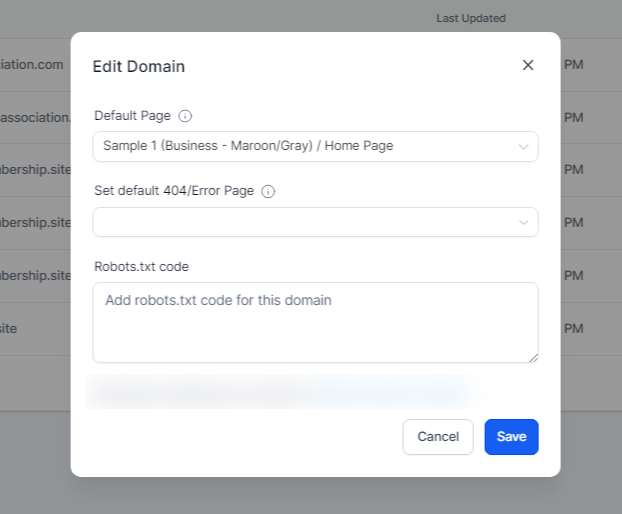Click info icon beside Default Page
Viewport: 622px width, 514px height.
pyautogui.click(x=185, y=116)
